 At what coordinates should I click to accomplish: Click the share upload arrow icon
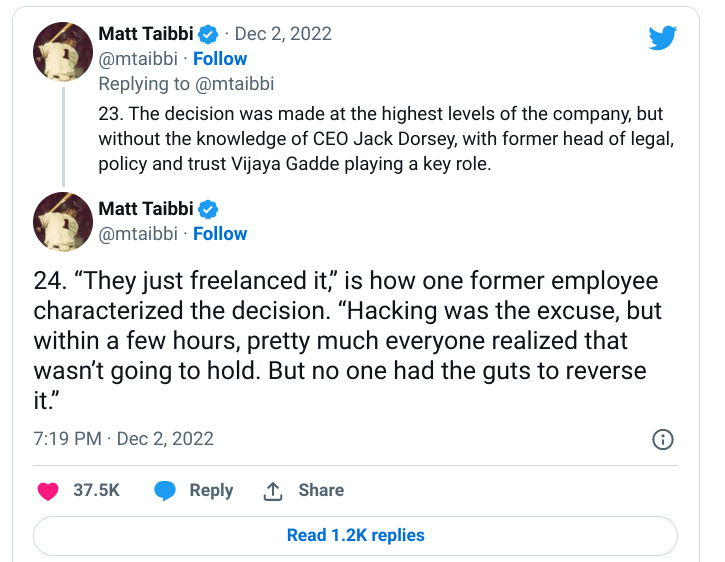click(273, 491)
